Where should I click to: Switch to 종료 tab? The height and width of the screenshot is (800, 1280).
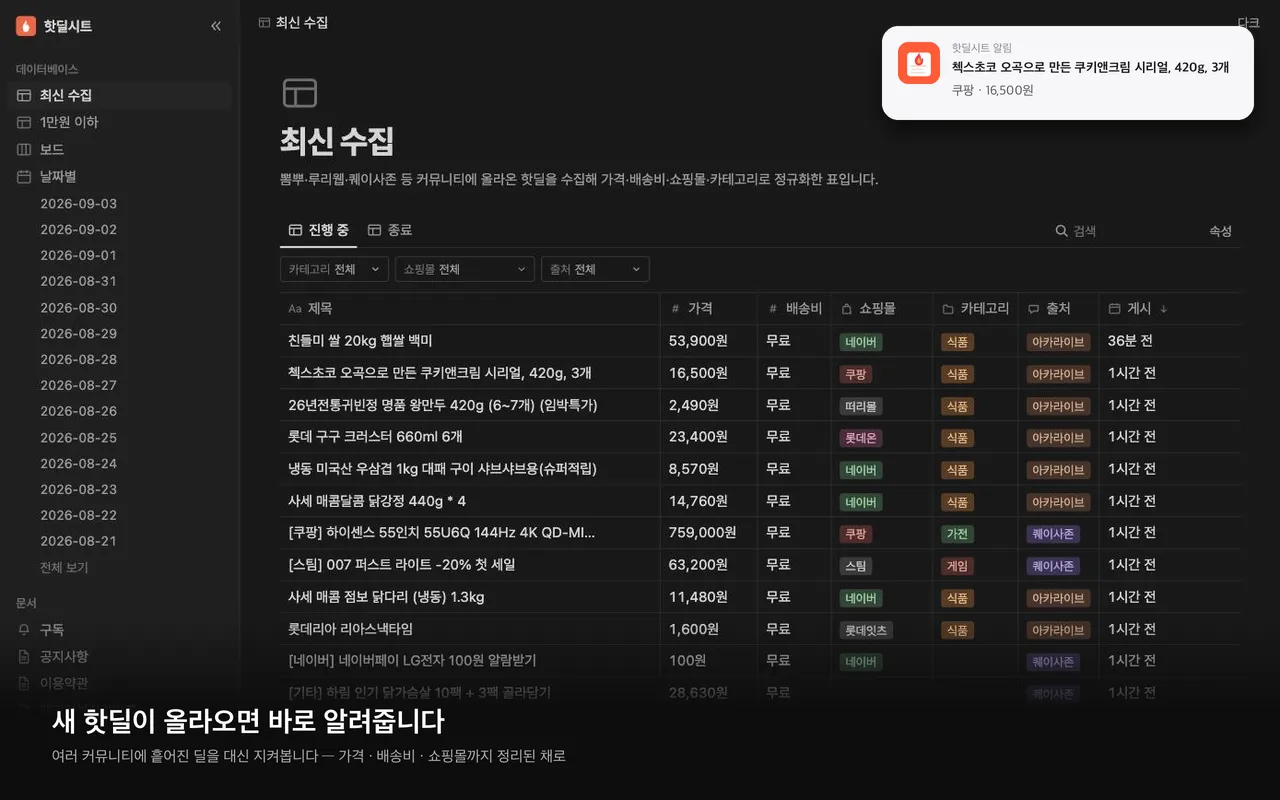390,230
